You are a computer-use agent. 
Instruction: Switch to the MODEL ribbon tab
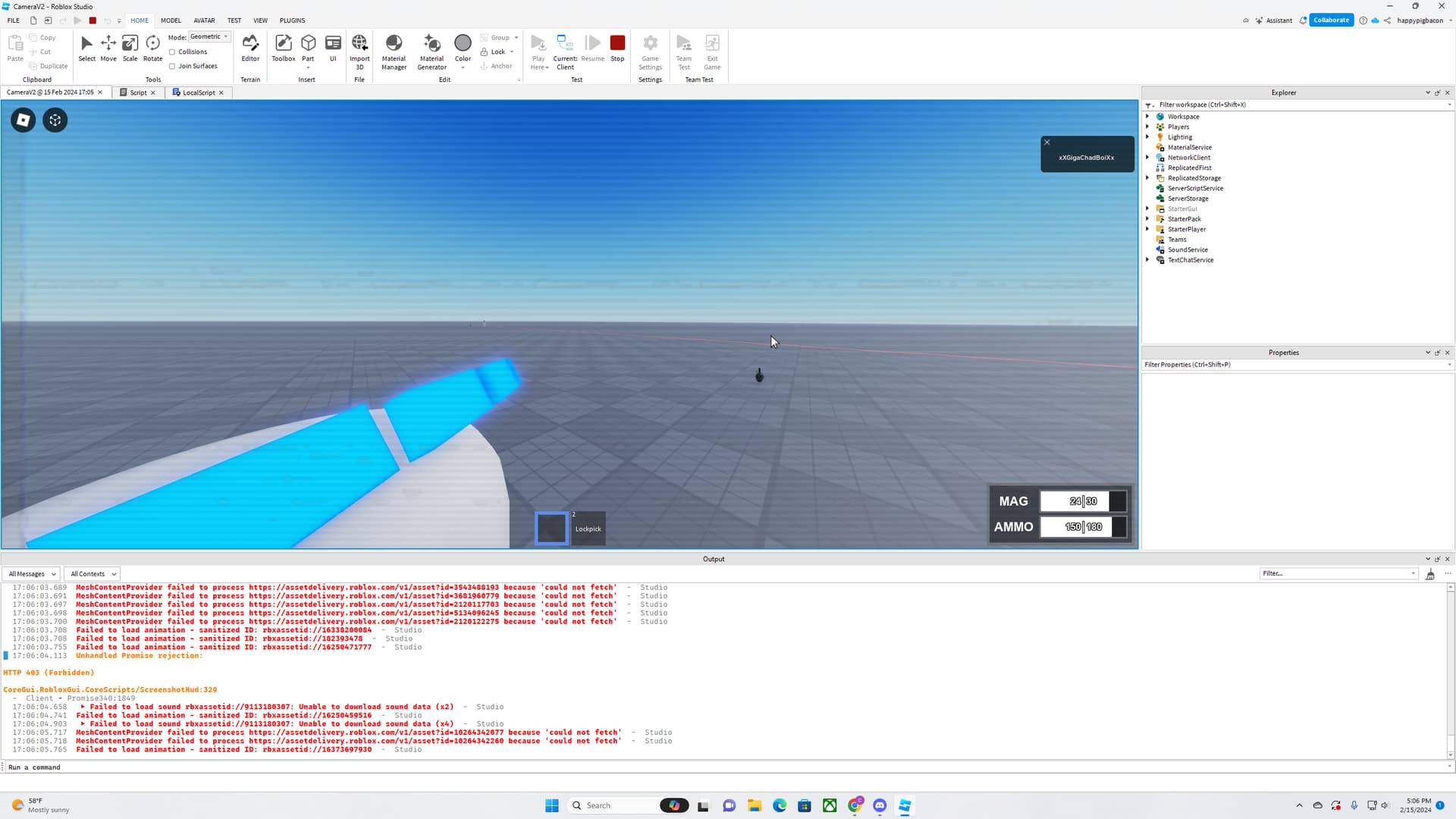171,20
